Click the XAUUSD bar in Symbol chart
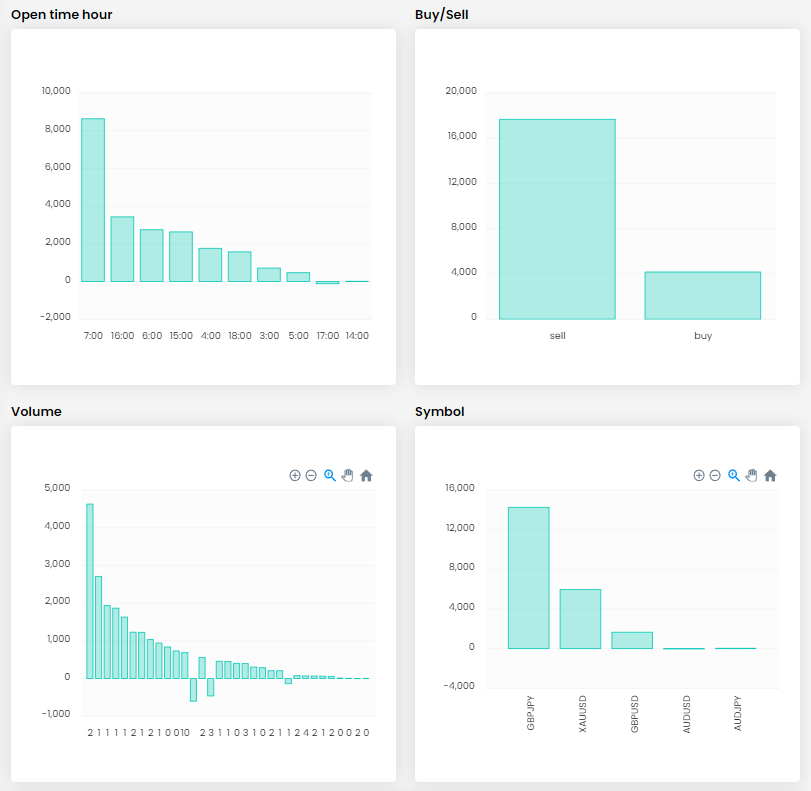 580,619
